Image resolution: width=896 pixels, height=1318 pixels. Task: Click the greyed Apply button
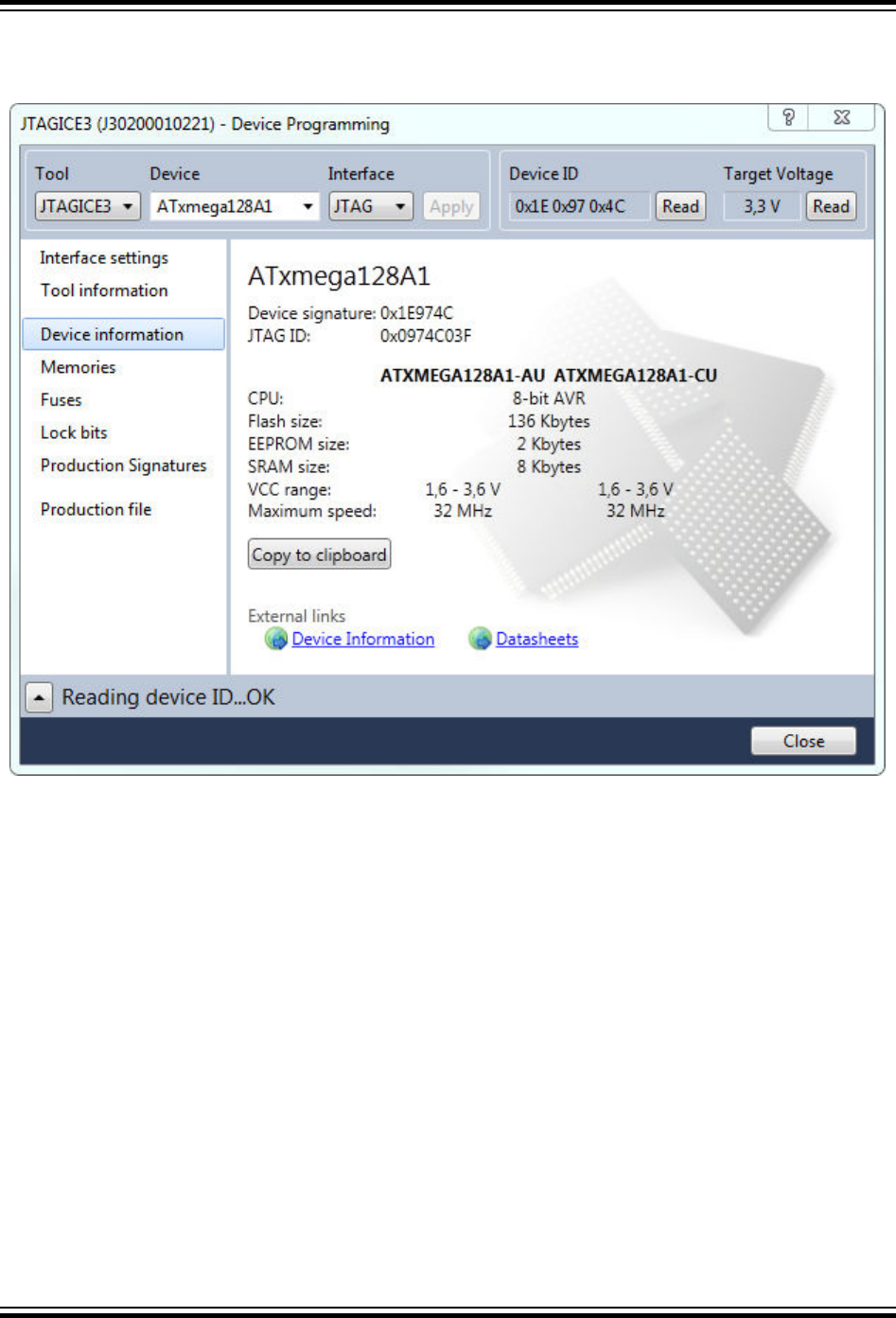pyautogui.click(x=451, y=206)
